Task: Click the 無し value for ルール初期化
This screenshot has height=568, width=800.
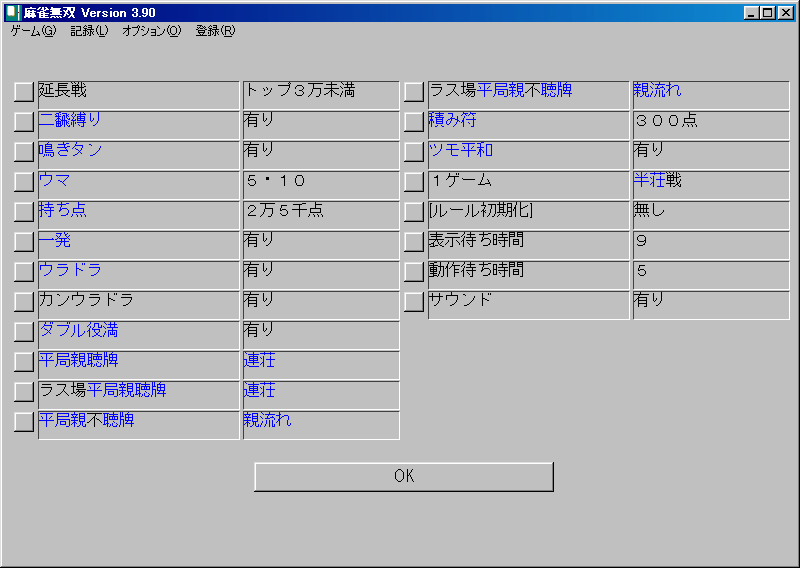Action: (711, 215)
